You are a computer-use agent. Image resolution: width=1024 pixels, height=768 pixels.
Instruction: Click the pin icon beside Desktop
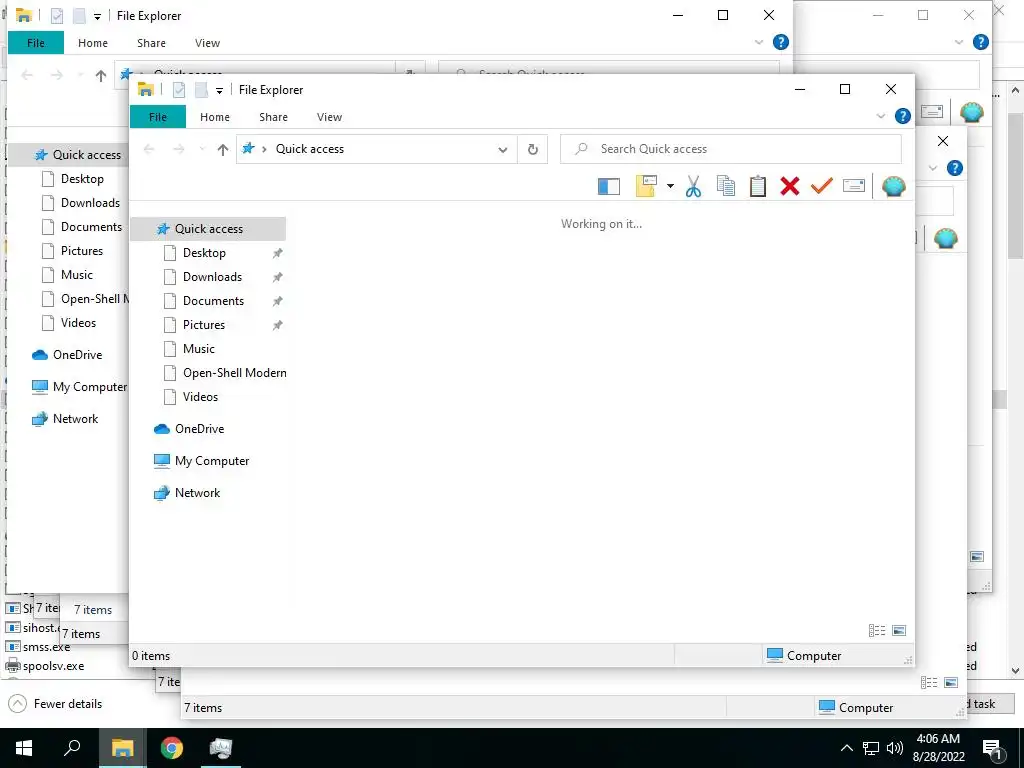tap(278, 253)
